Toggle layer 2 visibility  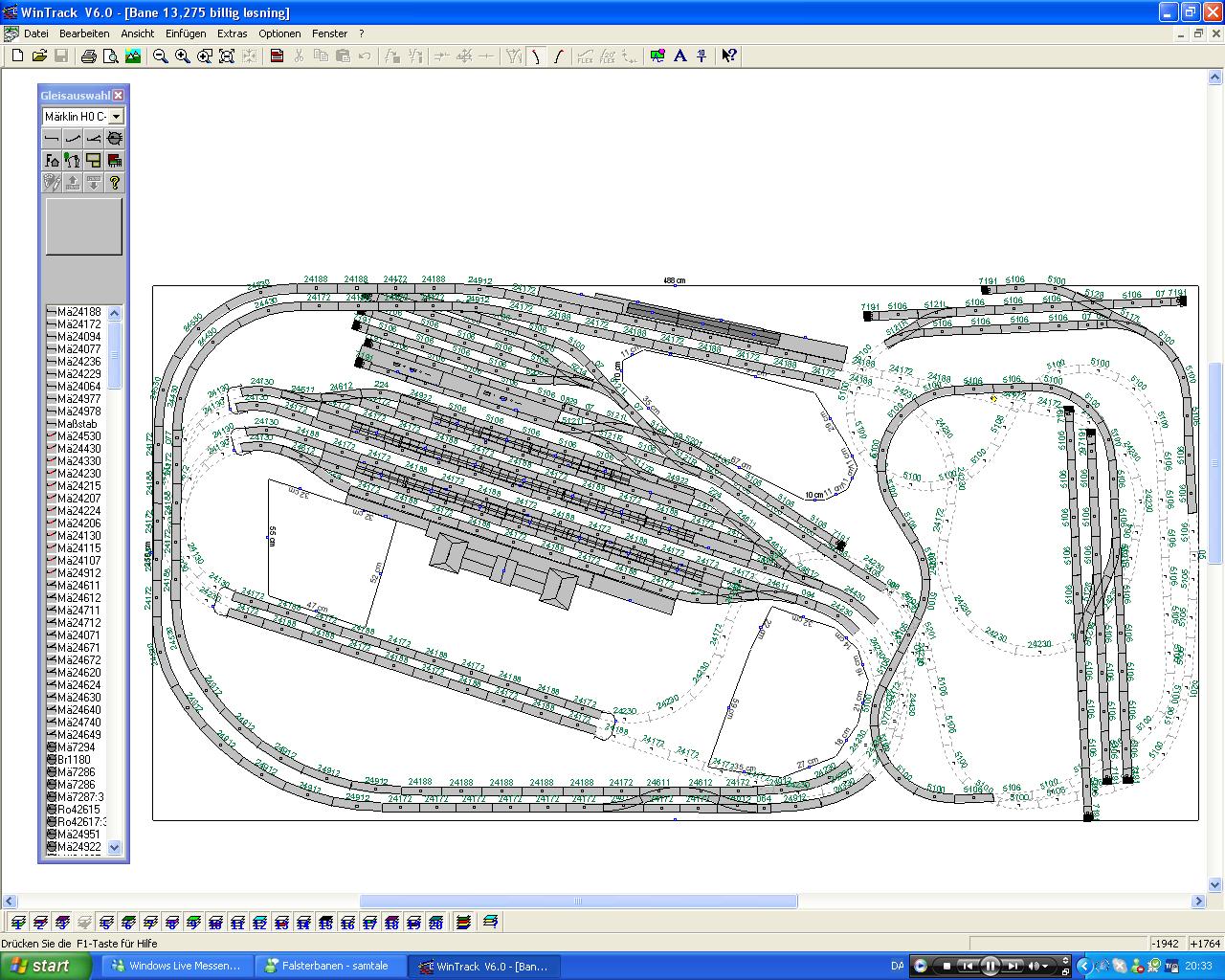pos(40,923)
